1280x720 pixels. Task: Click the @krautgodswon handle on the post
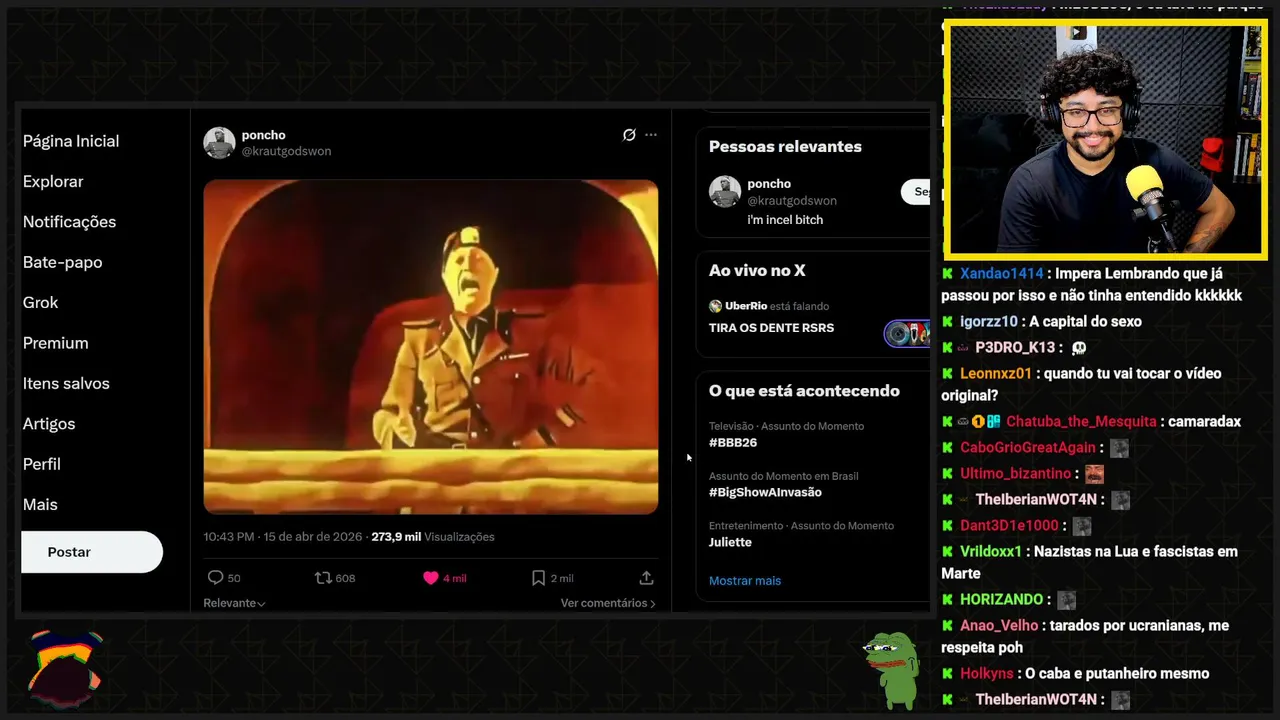pyautogui.click(x=286, y=151)
